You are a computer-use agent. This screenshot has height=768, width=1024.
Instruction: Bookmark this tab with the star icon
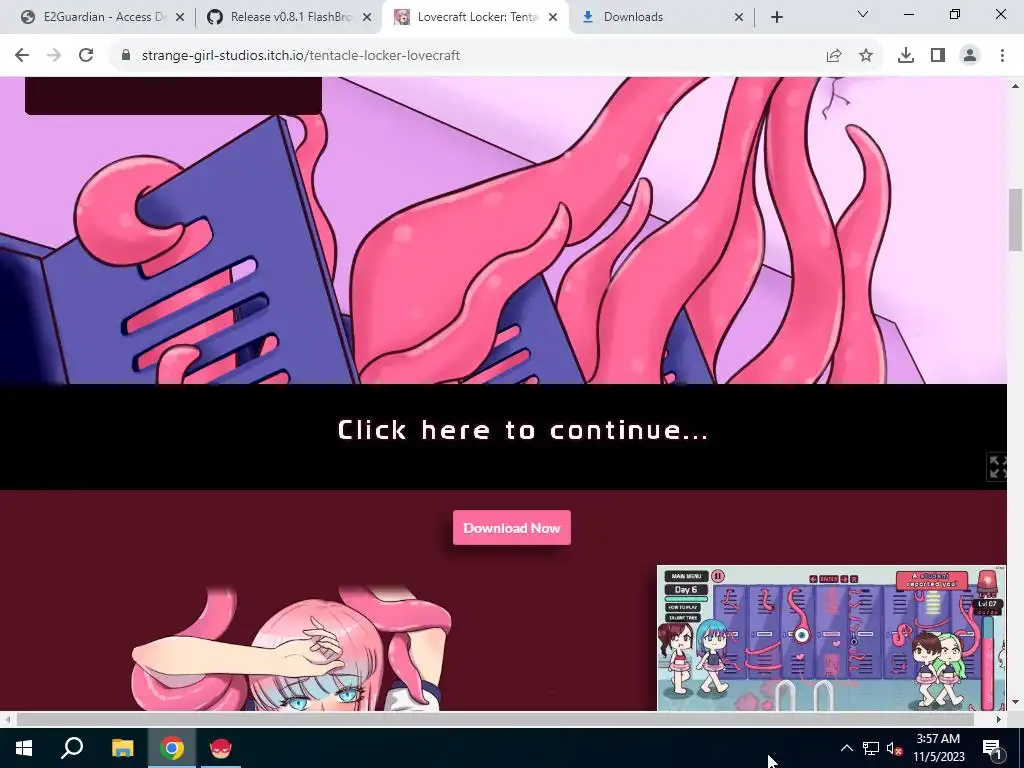coord(866,56)
